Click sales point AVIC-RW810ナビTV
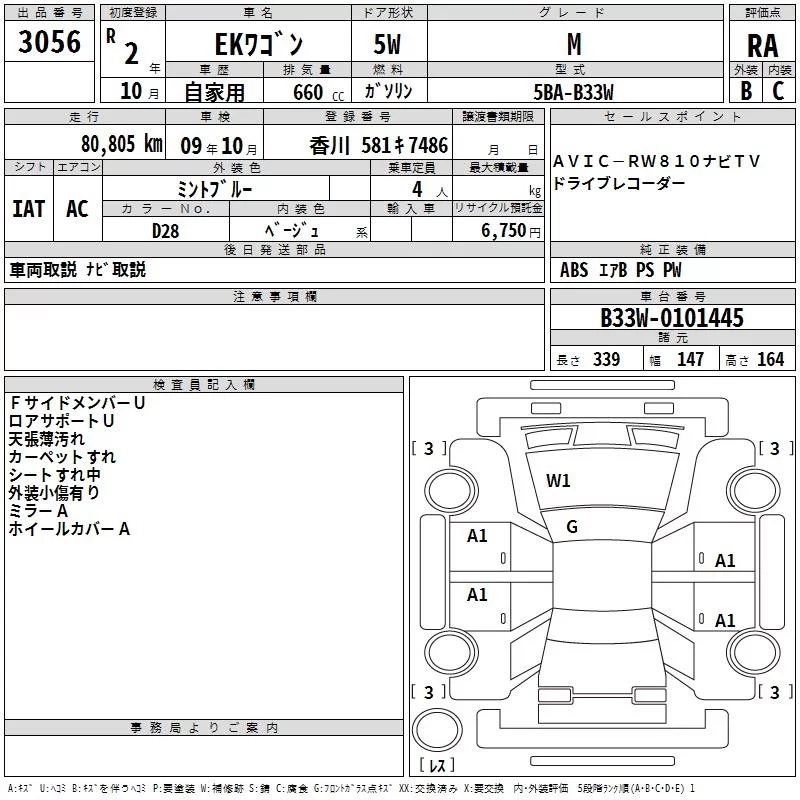 coord(657,161)
